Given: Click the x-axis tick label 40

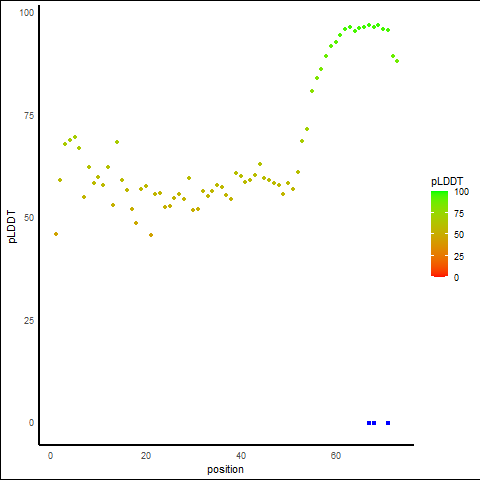Looking at the screenshot, I should (241, 456).
